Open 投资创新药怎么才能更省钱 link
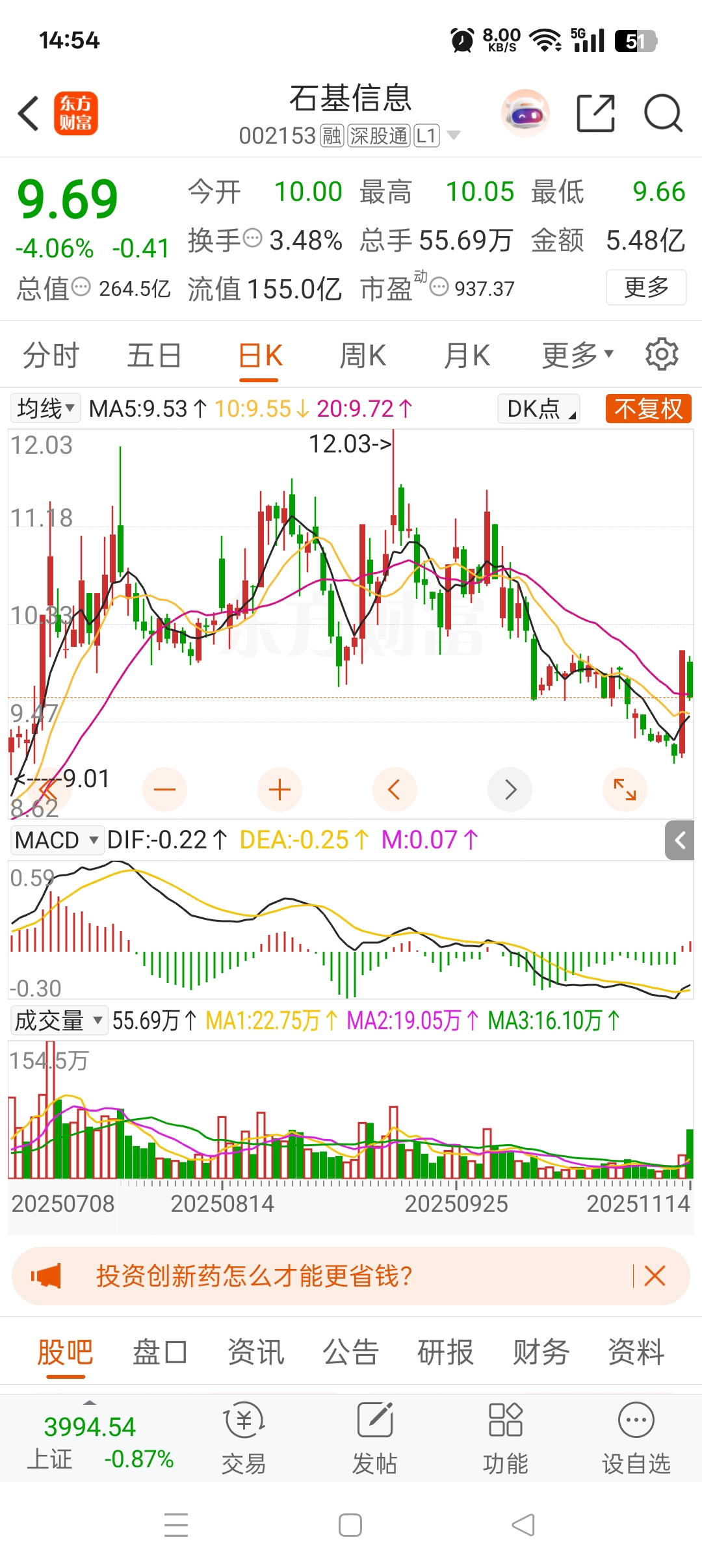Image resolution: width=702 pixels, height=1568 pixels. click(x=254, y=1276)
